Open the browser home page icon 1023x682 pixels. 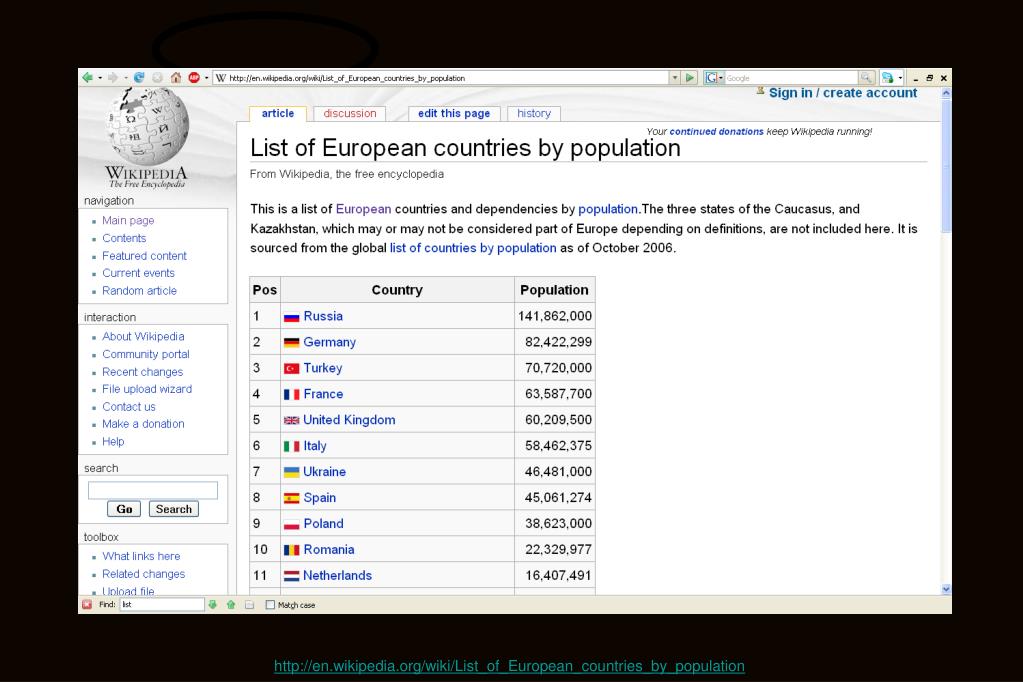coord(176,78)
